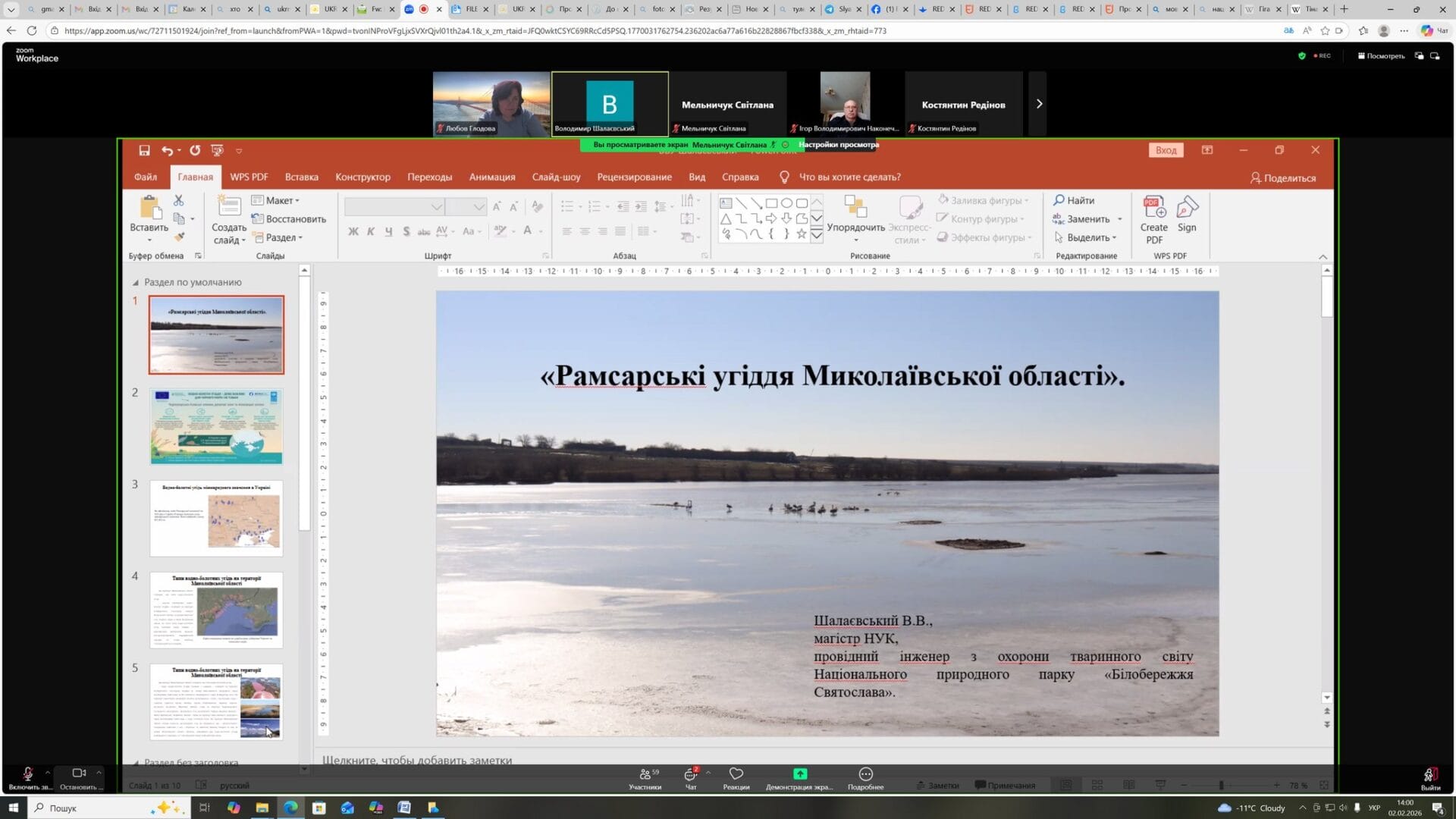Click the green share screen icon

[x=799, y=774]
